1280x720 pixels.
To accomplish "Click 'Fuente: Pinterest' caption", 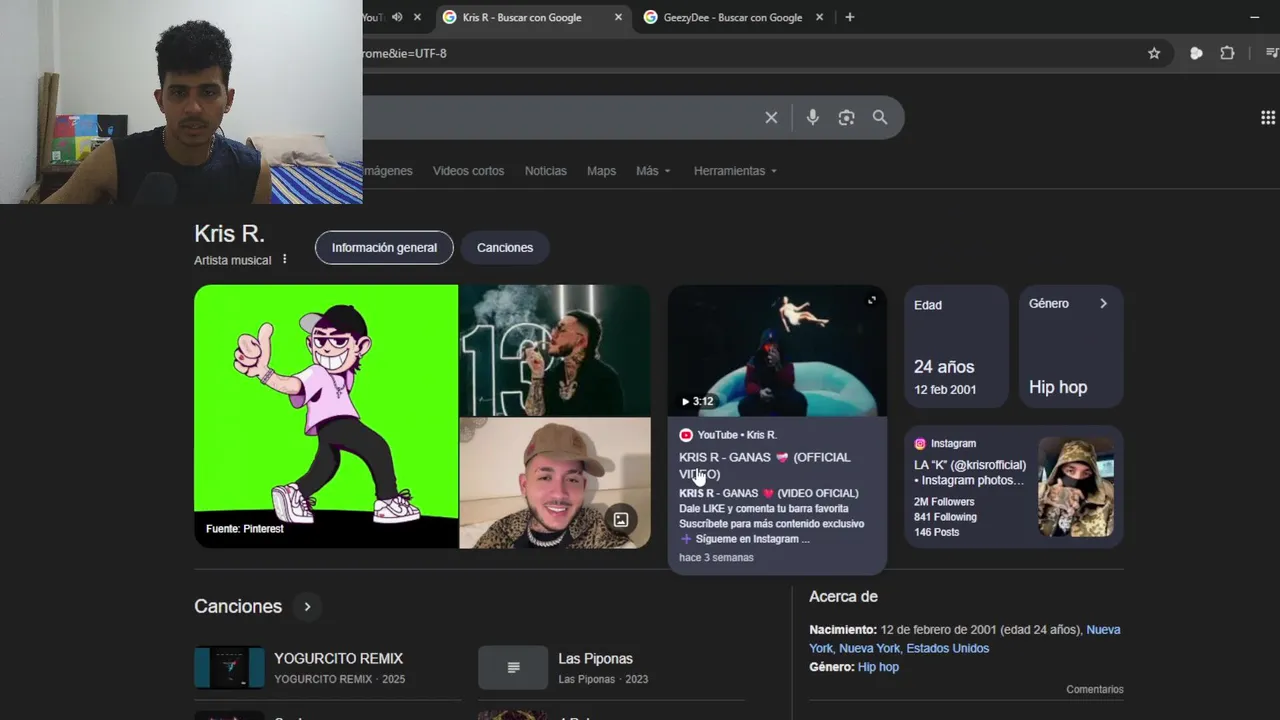I will 245,528.
